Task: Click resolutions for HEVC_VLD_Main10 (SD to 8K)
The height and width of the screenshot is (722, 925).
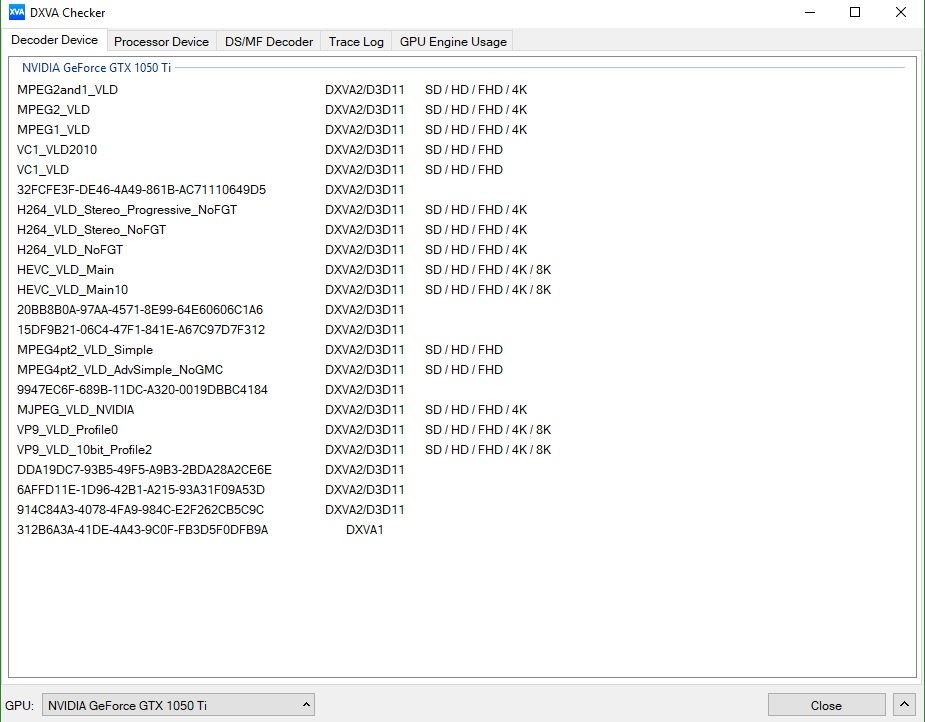Action: (488, 290)
